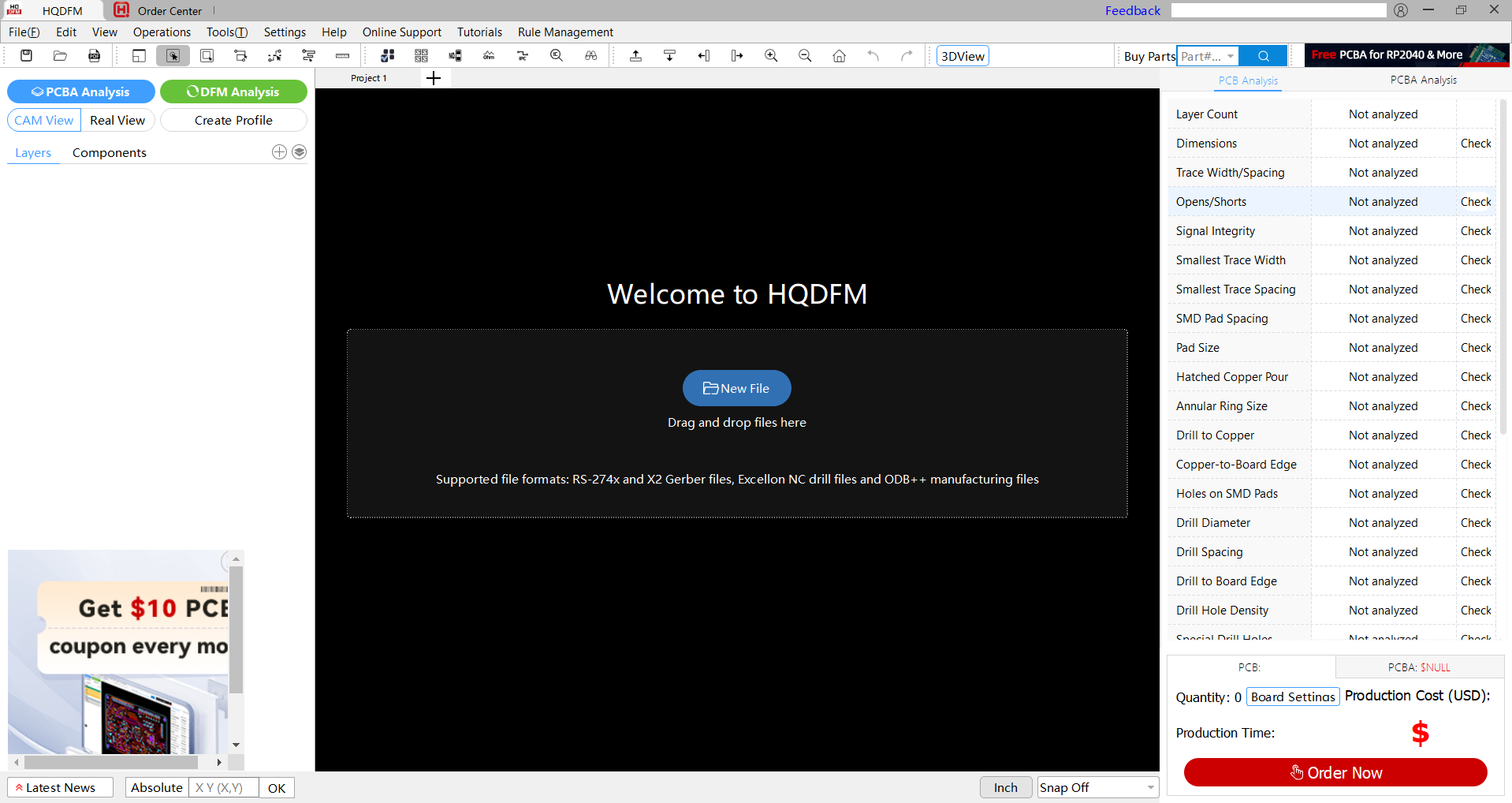Viewport: 1512px width, 803px height.
Task: Click the binoculars find icon
Action: tap(590, 55)
